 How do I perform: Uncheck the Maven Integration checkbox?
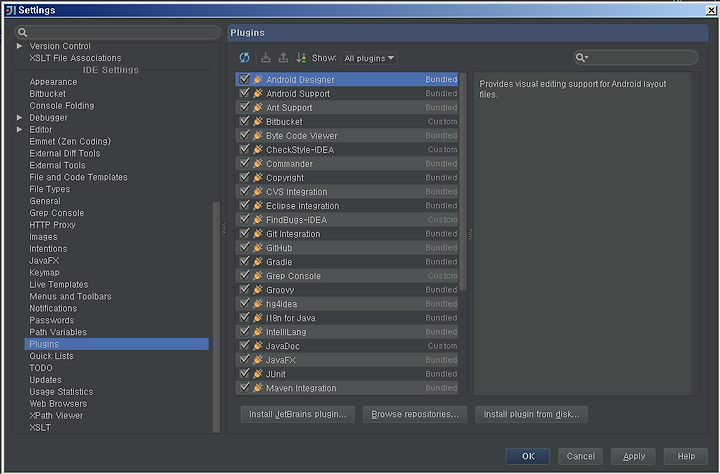click(245, 388)
